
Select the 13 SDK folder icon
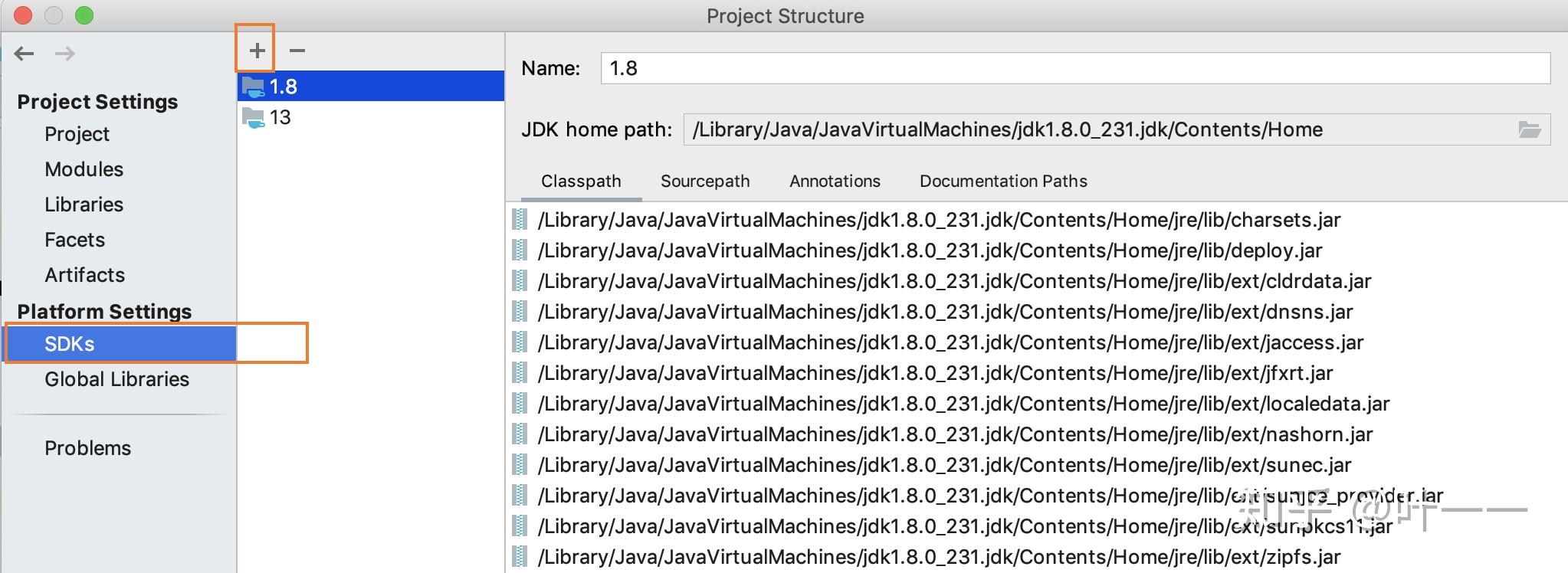coord(253,117)
